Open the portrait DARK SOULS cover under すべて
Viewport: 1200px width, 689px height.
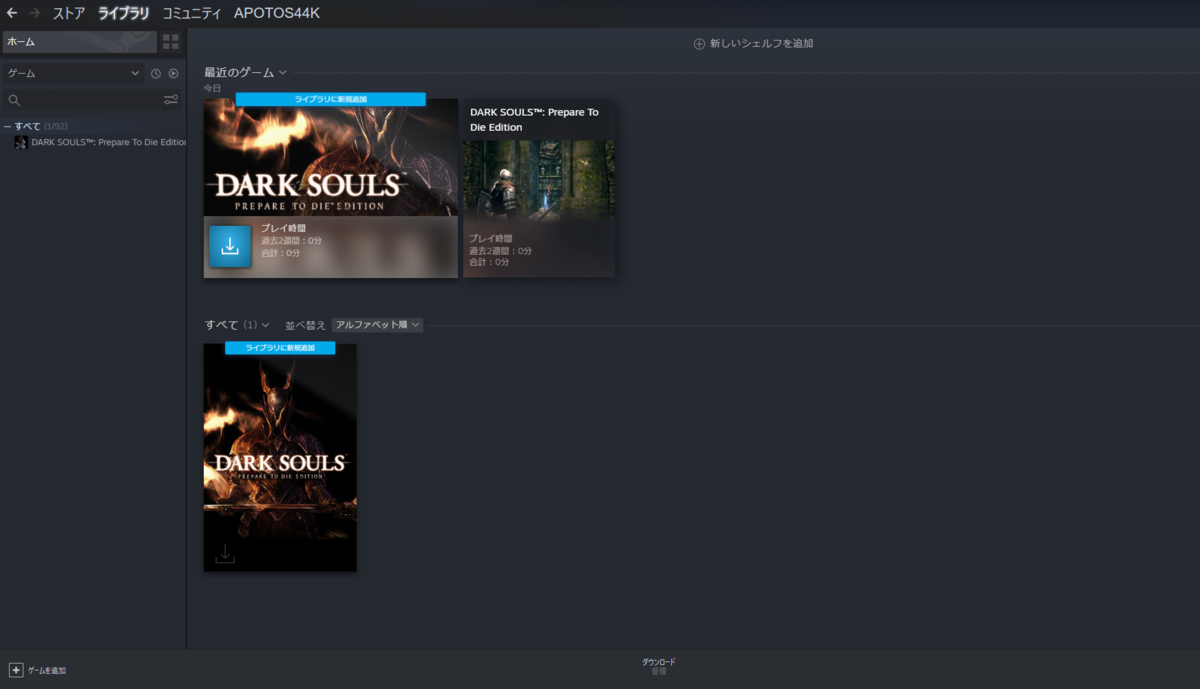point(280,458)
